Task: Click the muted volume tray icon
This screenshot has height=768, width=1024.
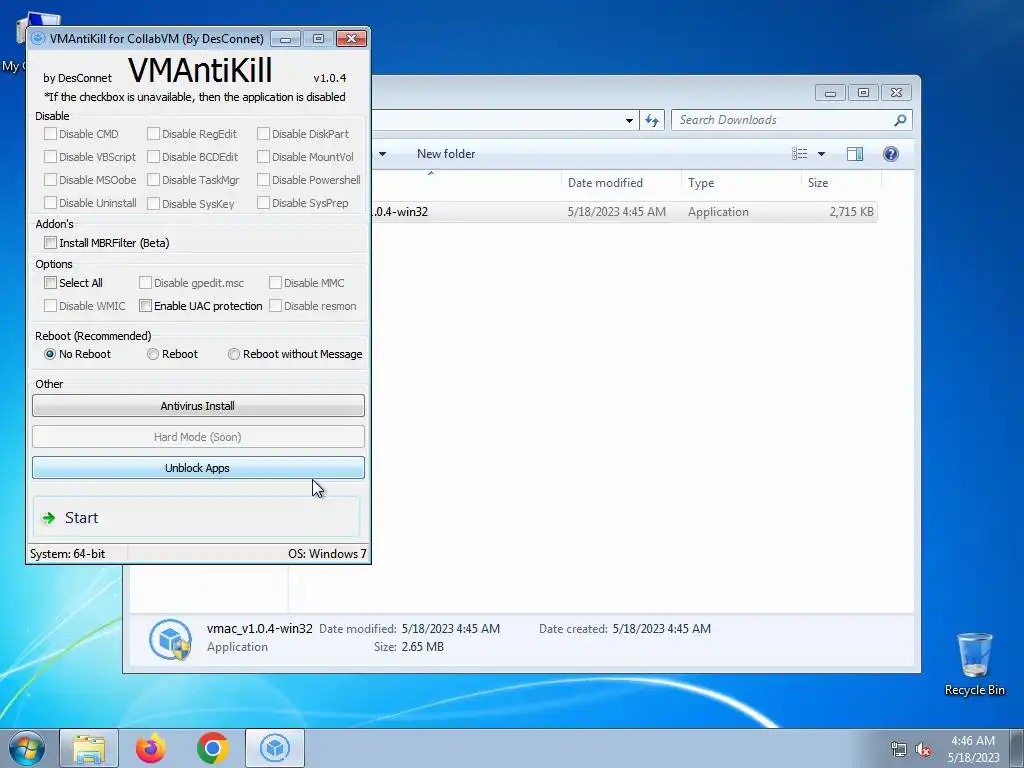Action: pos(923,749)
